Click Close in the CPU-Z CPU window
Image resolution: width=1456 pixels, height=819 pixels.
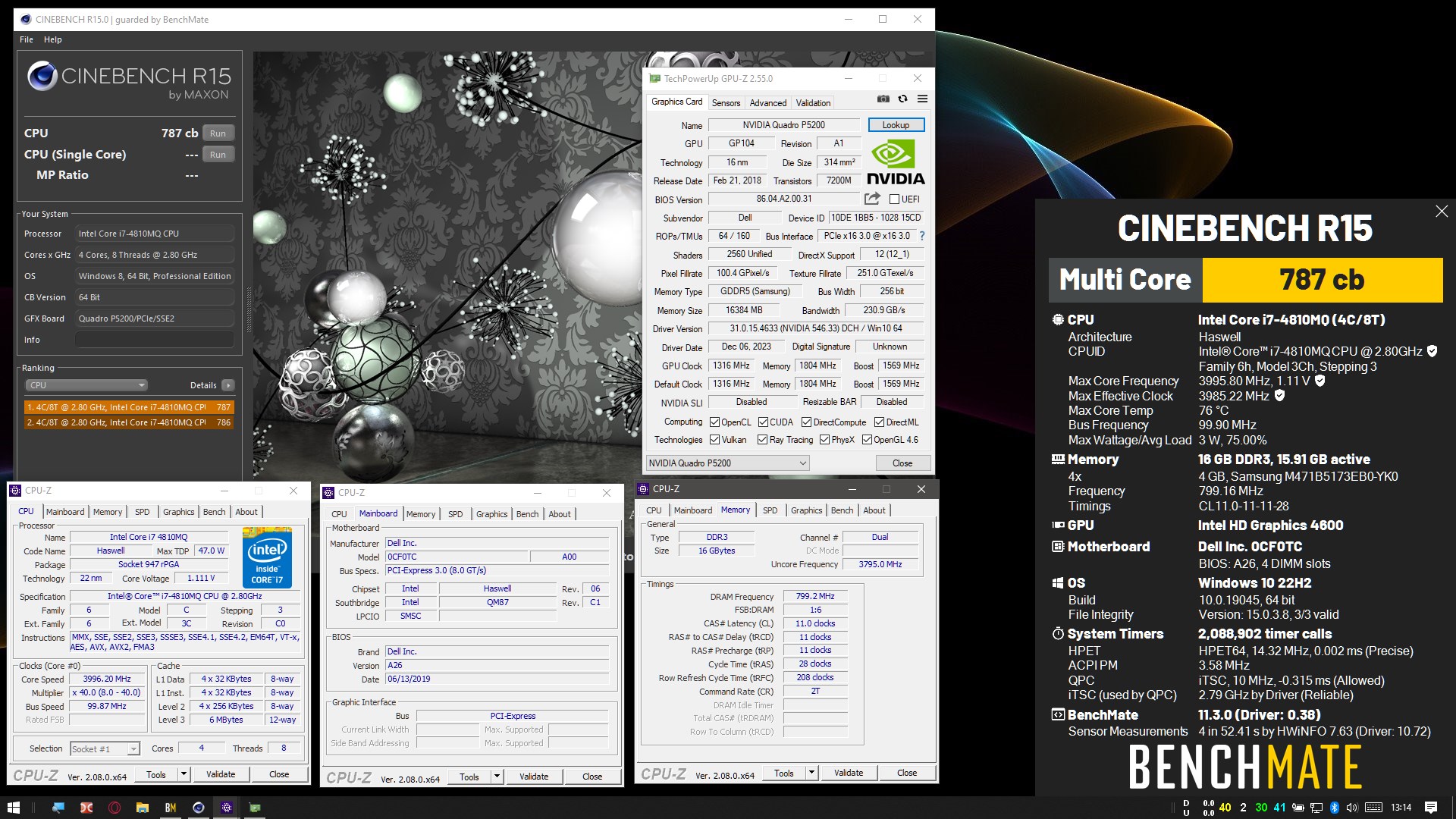click(x=279, y=774)
